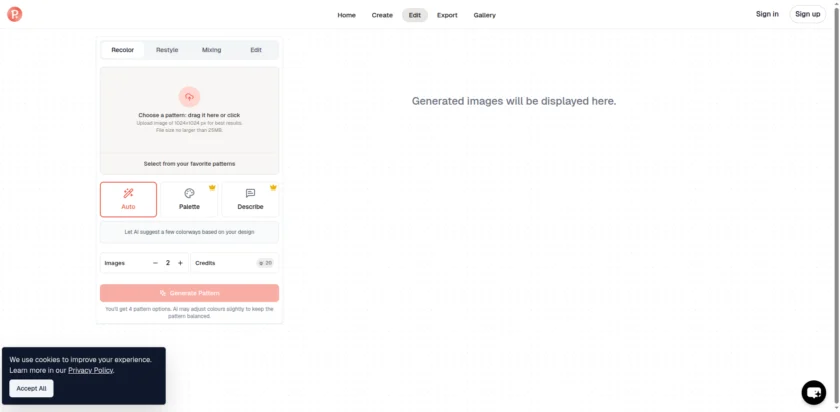Switch to the Restyle tab
Screen dimensions: 840x412
point(167,50)
